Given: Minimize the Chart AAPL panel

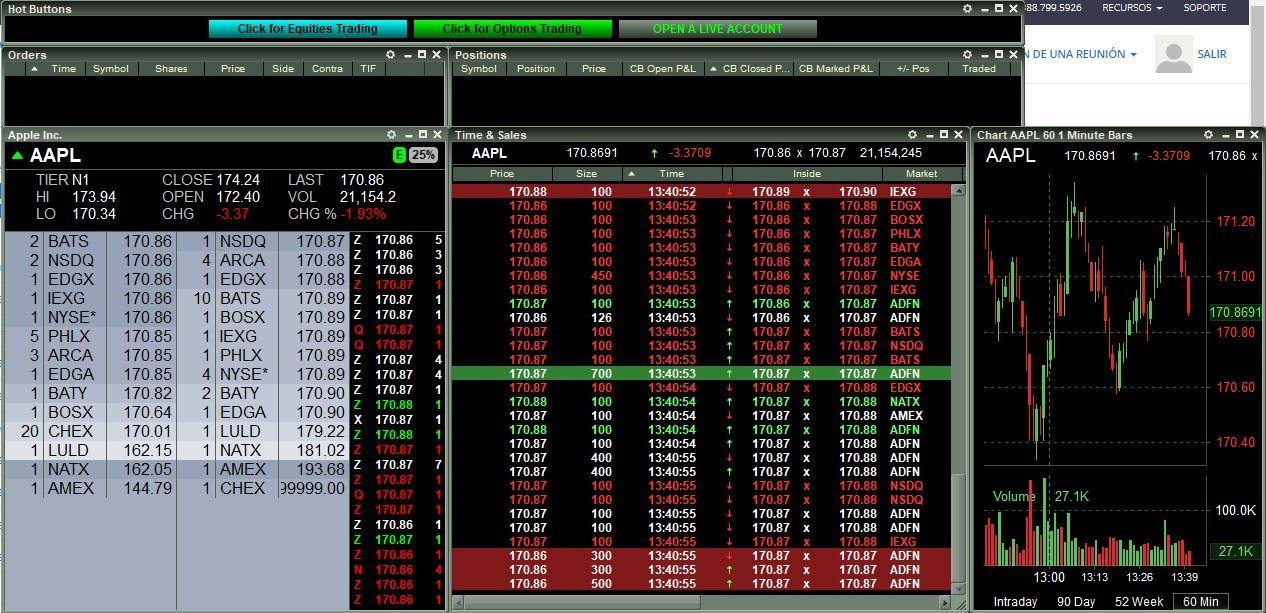Looking at the screenshot, I should 1225,135.
